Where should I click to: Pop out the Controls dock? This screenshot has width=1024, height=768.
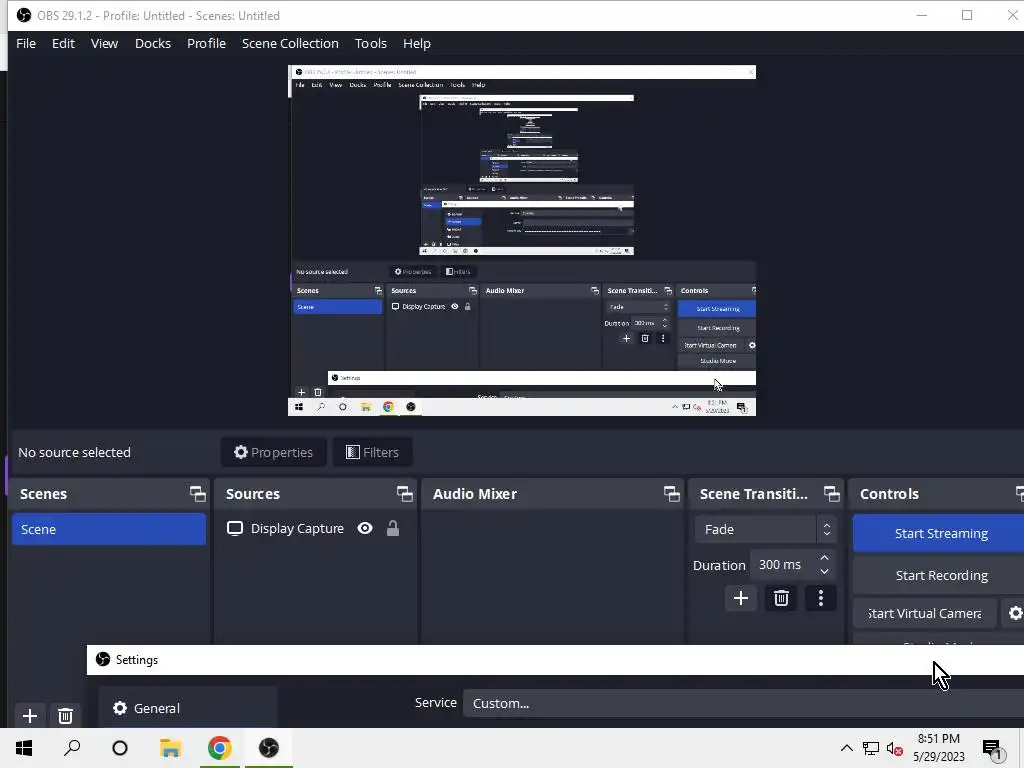pos(1019,494)
